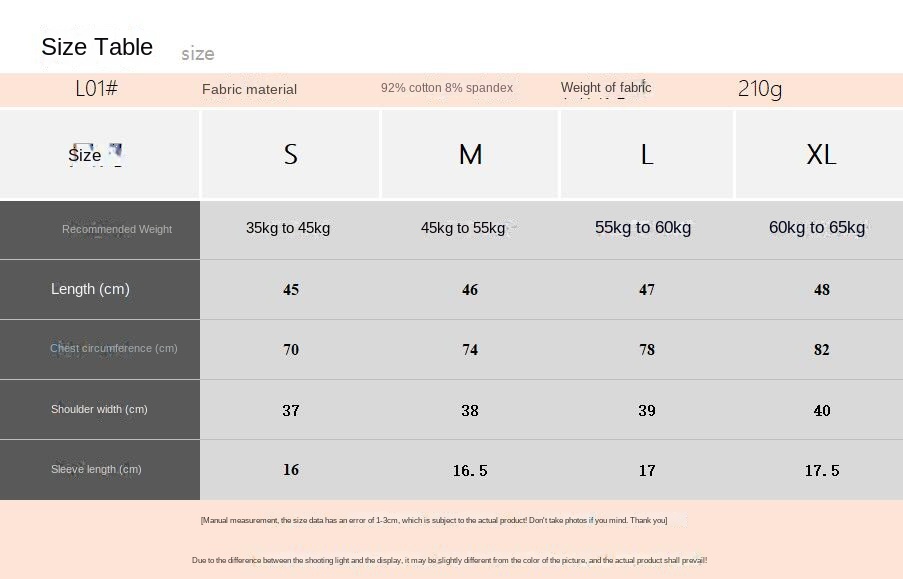Click the 92% cotton 8% spandex text
Screen dimensions: 903x579
(446, 88)
